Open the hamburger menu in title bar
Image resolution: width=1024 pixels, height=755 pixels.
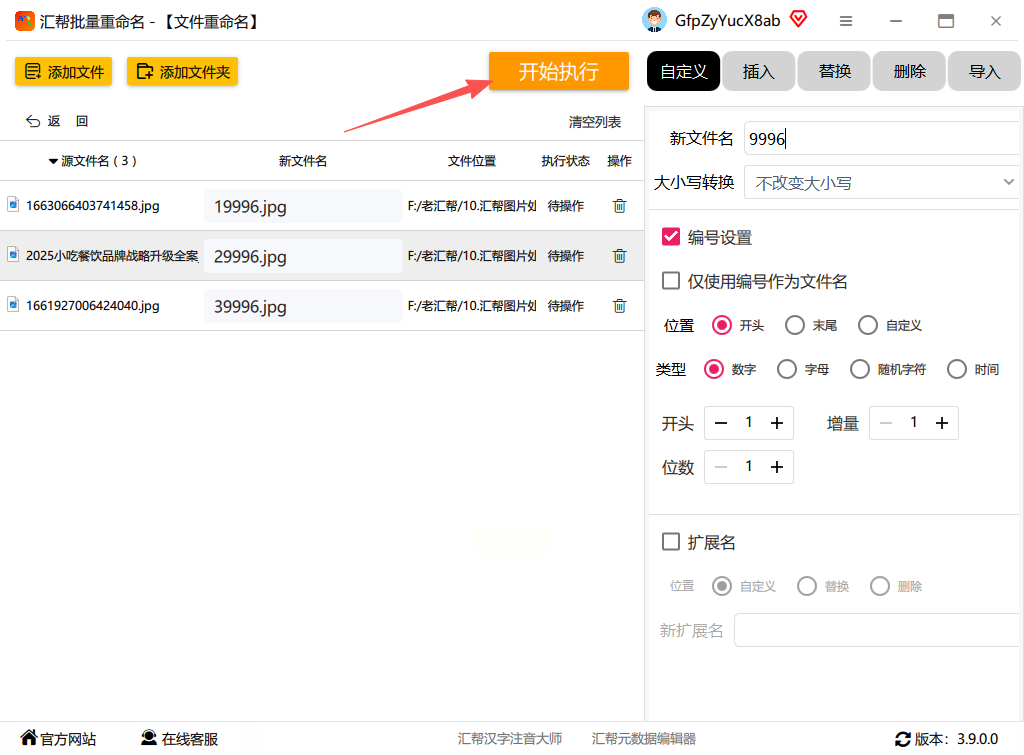(846, 22)
